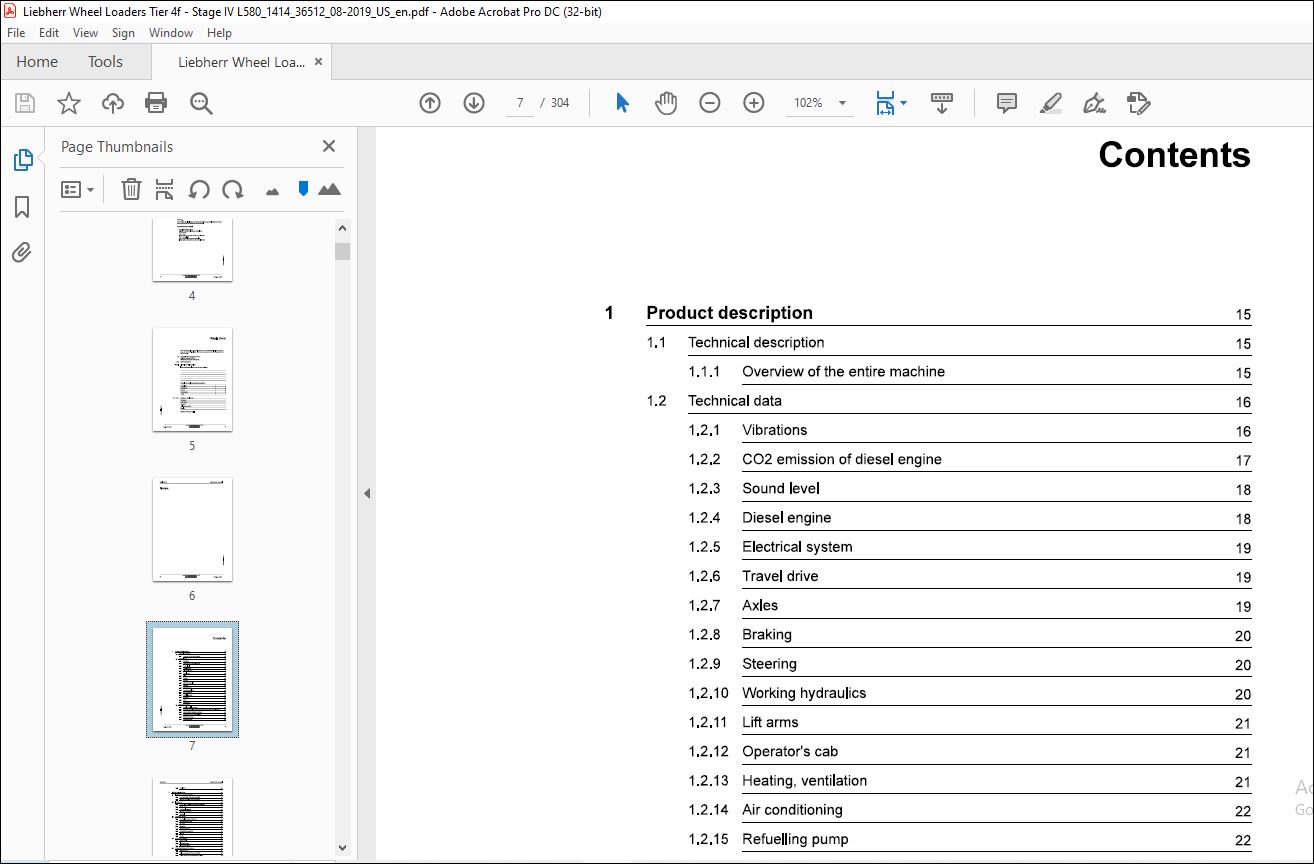This screenshot has width=1314, height=864.
Task: Open the zoom level 102% dropdown
Action: pyautogui.click(x=842, y=103)
